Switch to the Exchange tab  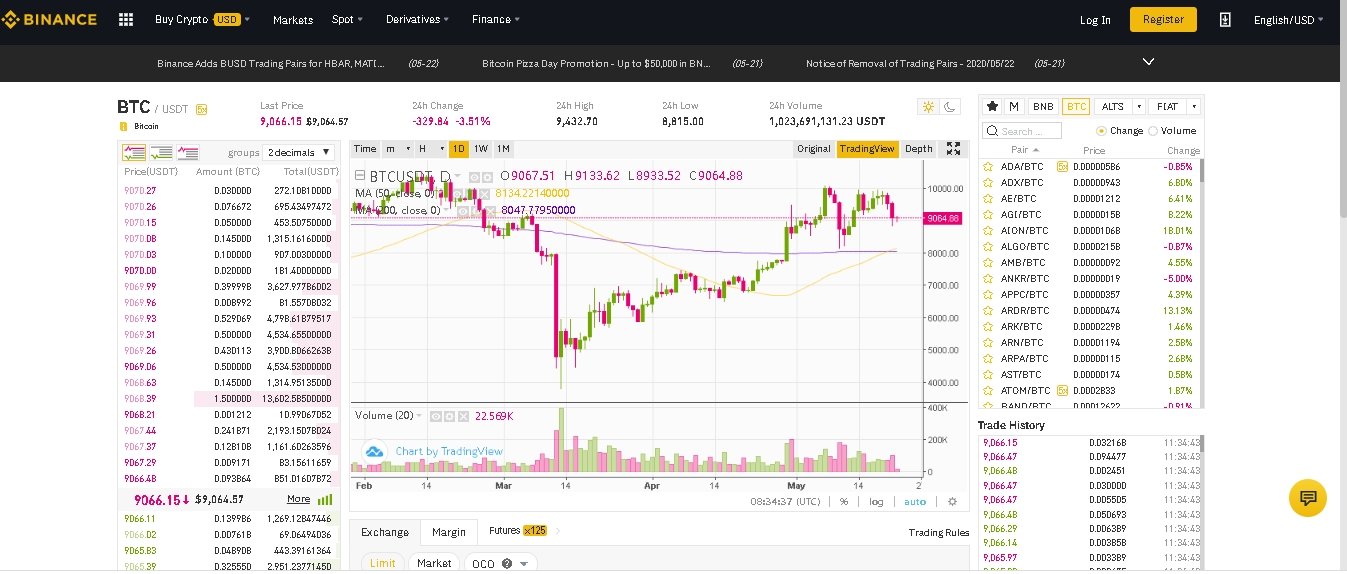pos(385,532)
